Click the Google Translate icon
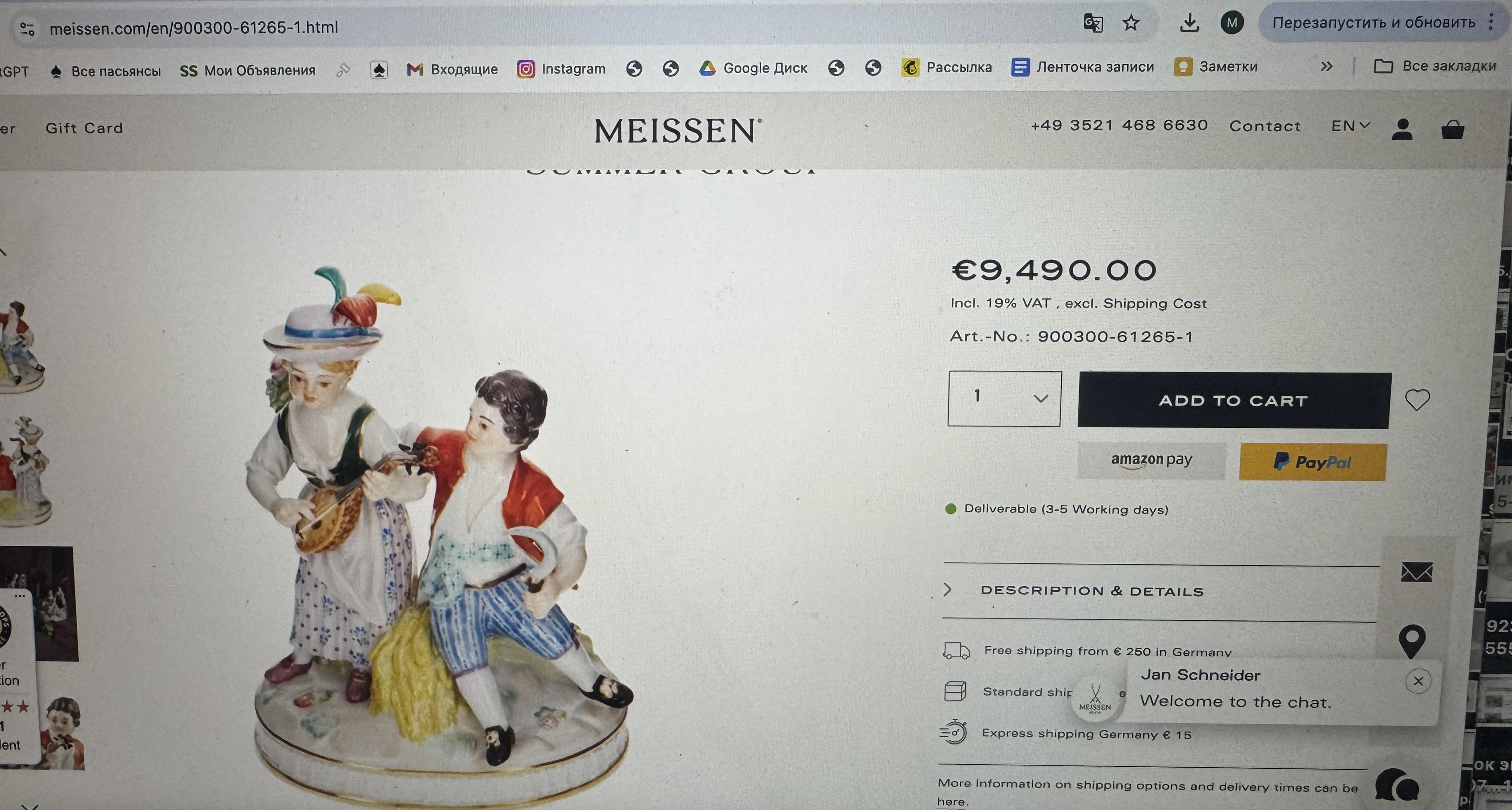 1093,24
